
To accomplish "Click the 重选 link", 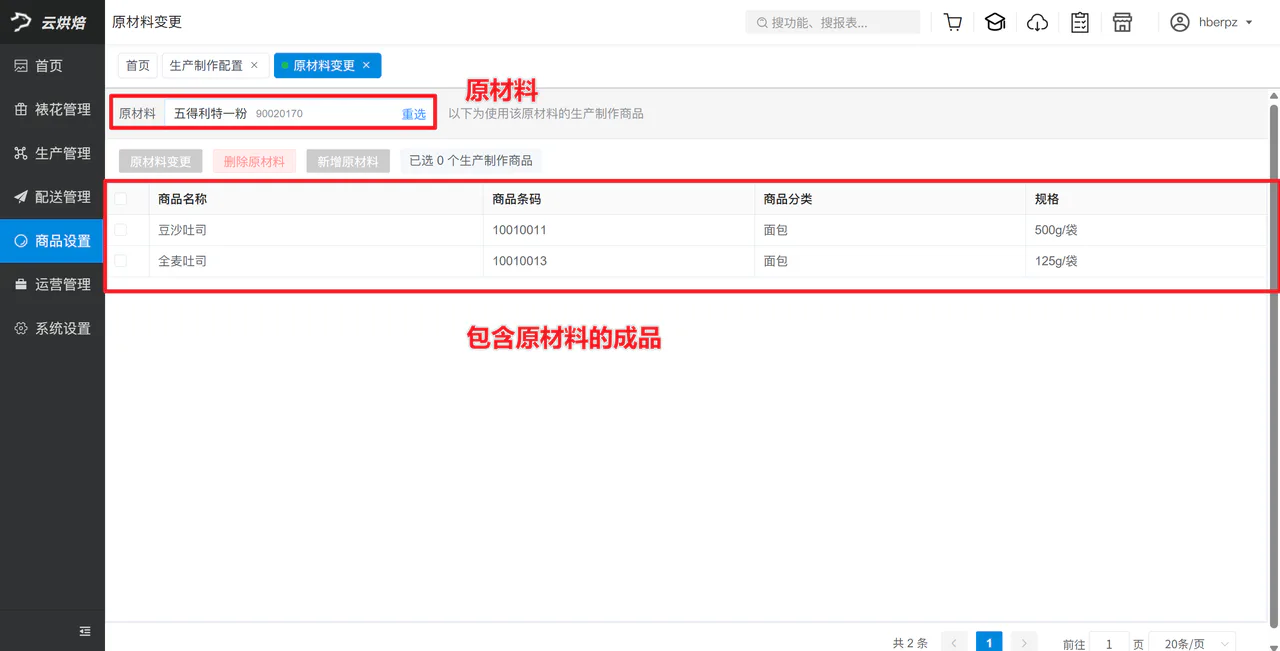I will pos(414,114).
